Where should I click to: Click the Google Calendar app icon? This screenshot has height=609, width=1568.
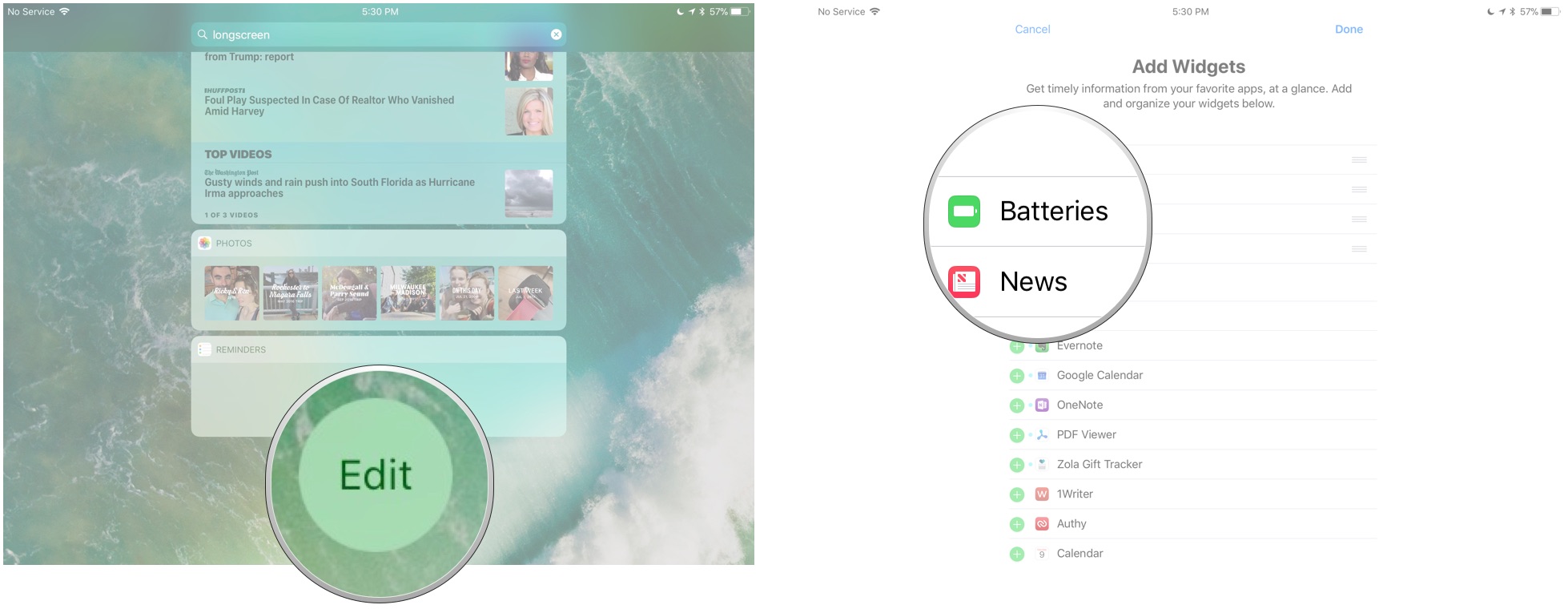(1042, 375)
